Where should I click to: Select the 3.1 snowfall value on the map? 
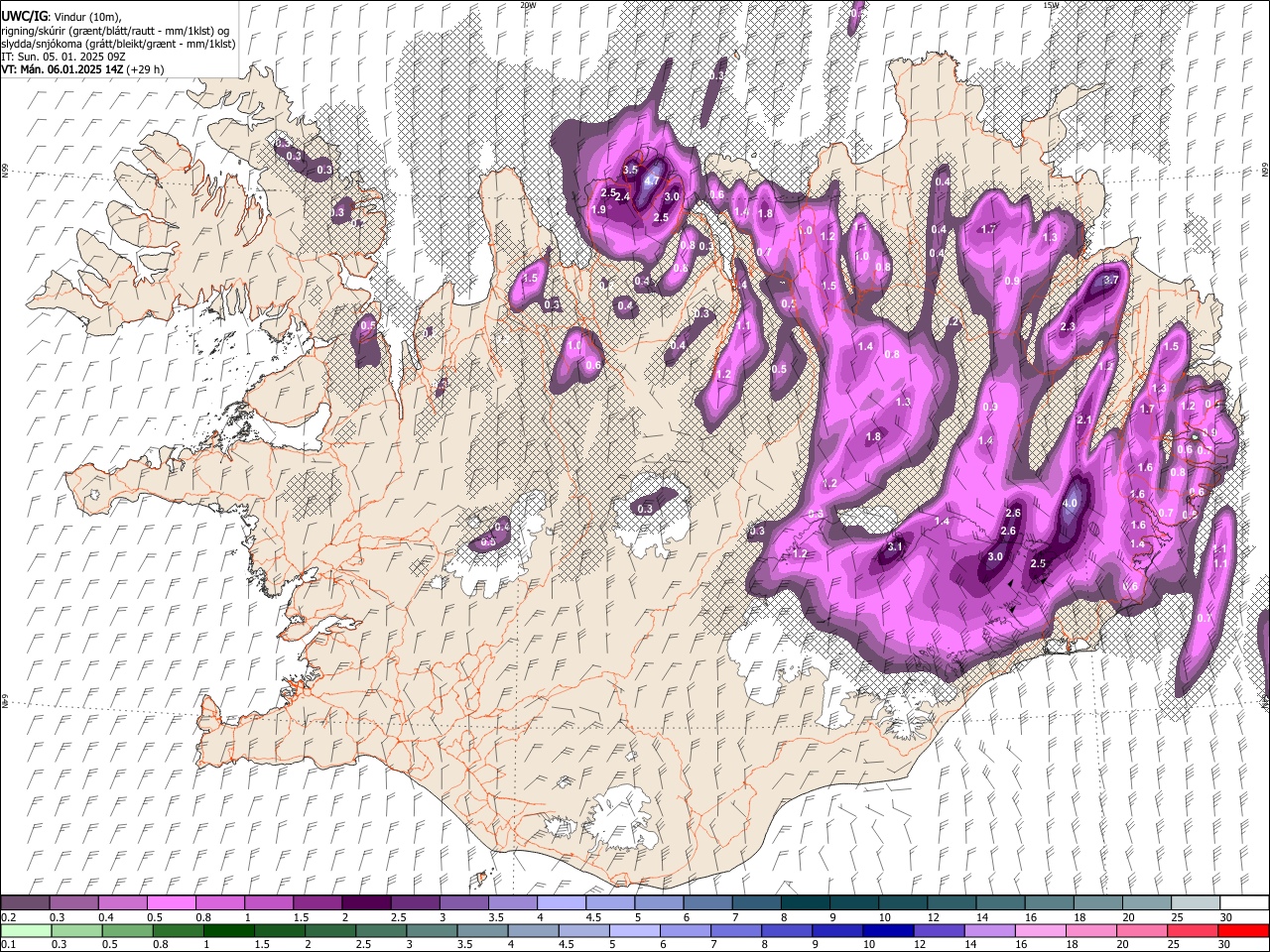[896, 546]
